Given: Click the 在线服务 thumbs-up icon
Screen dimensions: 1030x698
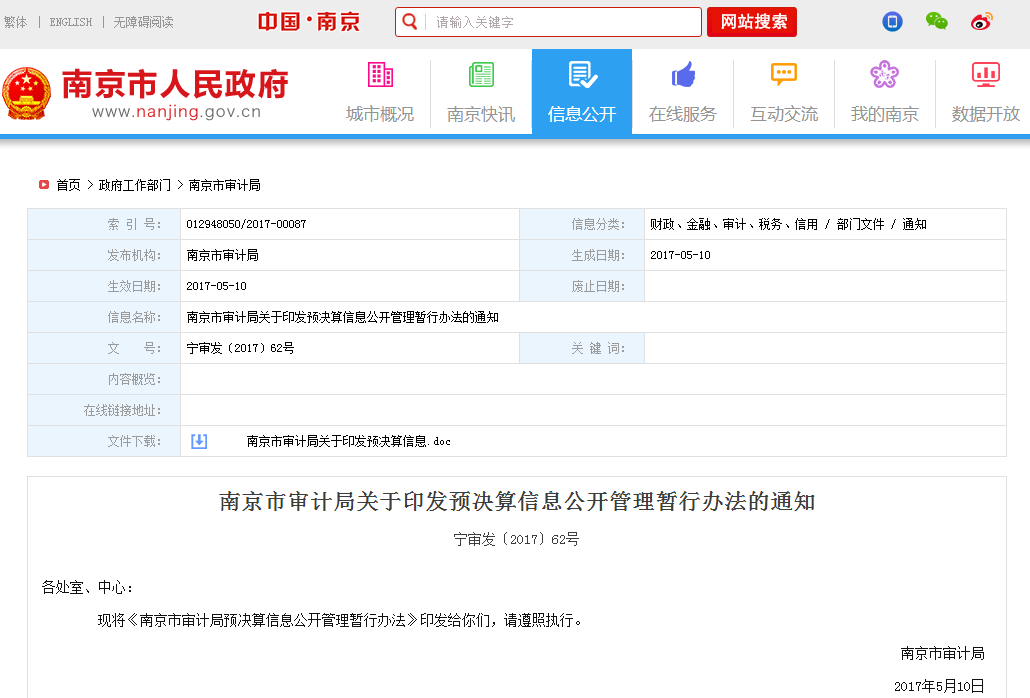Looking at the screenshot, I should tap(683, 75).
